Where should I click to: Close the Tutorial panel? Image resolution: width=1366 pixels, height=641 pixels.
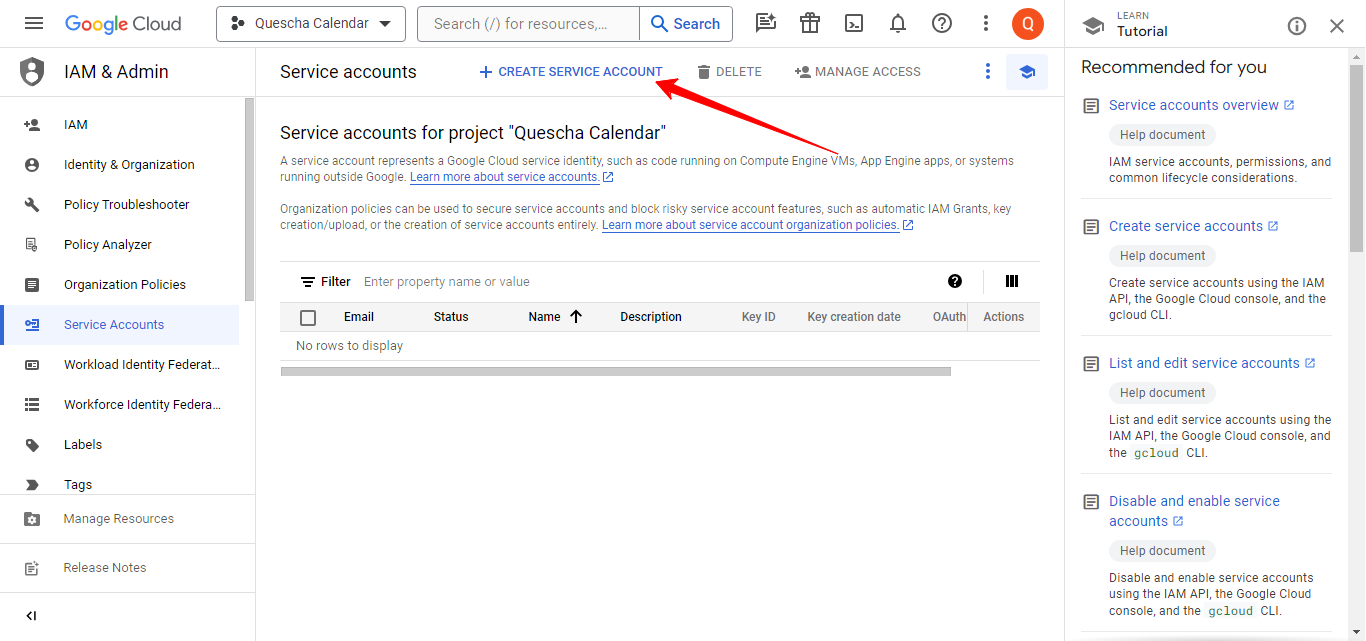coord(1337,26)
